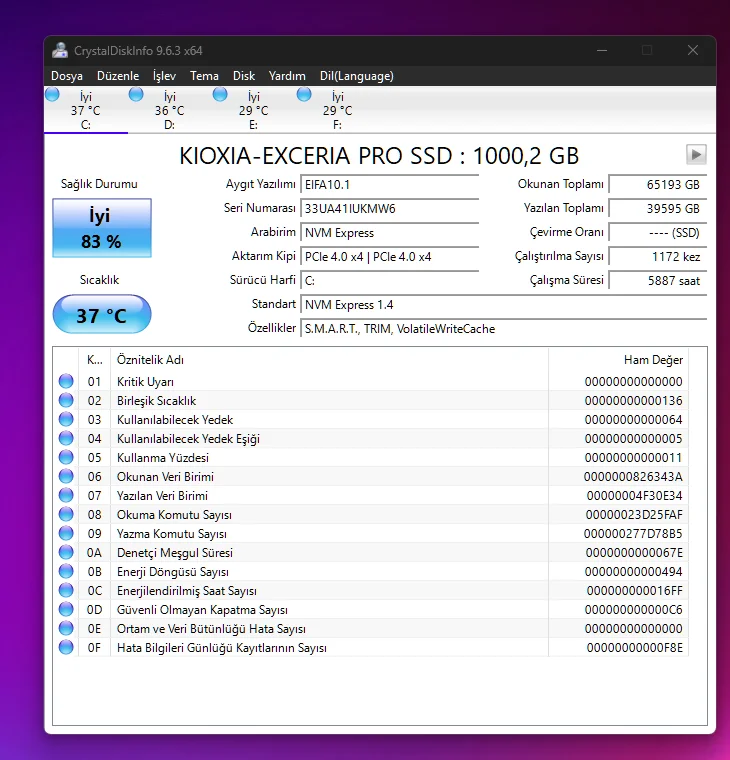The height and width of the screenshot is (760, 730).
Task: Click Yazılan Toplamı value 39595 GB
Action: [x=658, y=208]
